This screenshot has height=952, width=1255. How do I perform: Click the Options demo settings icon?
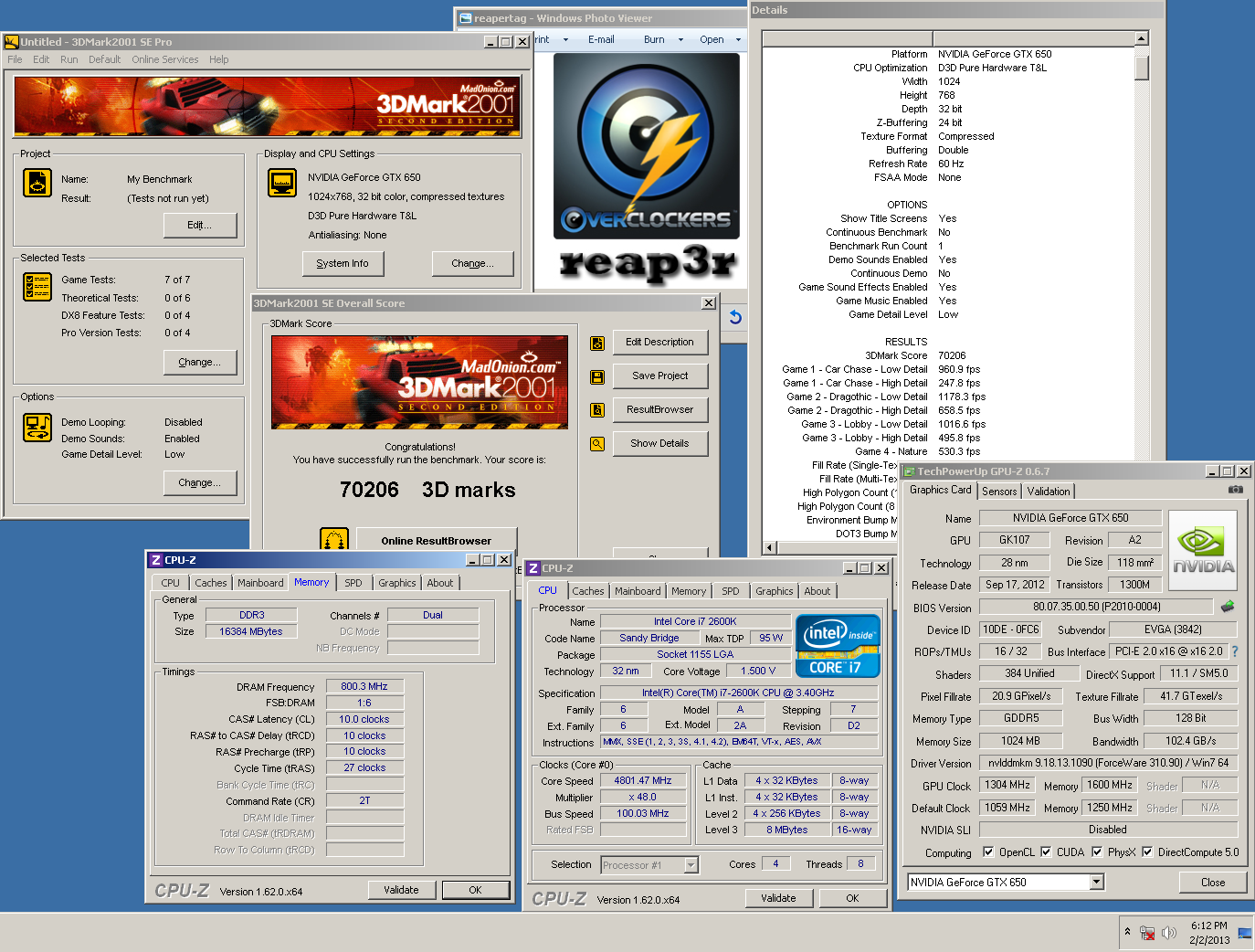(x=37, y=428)
